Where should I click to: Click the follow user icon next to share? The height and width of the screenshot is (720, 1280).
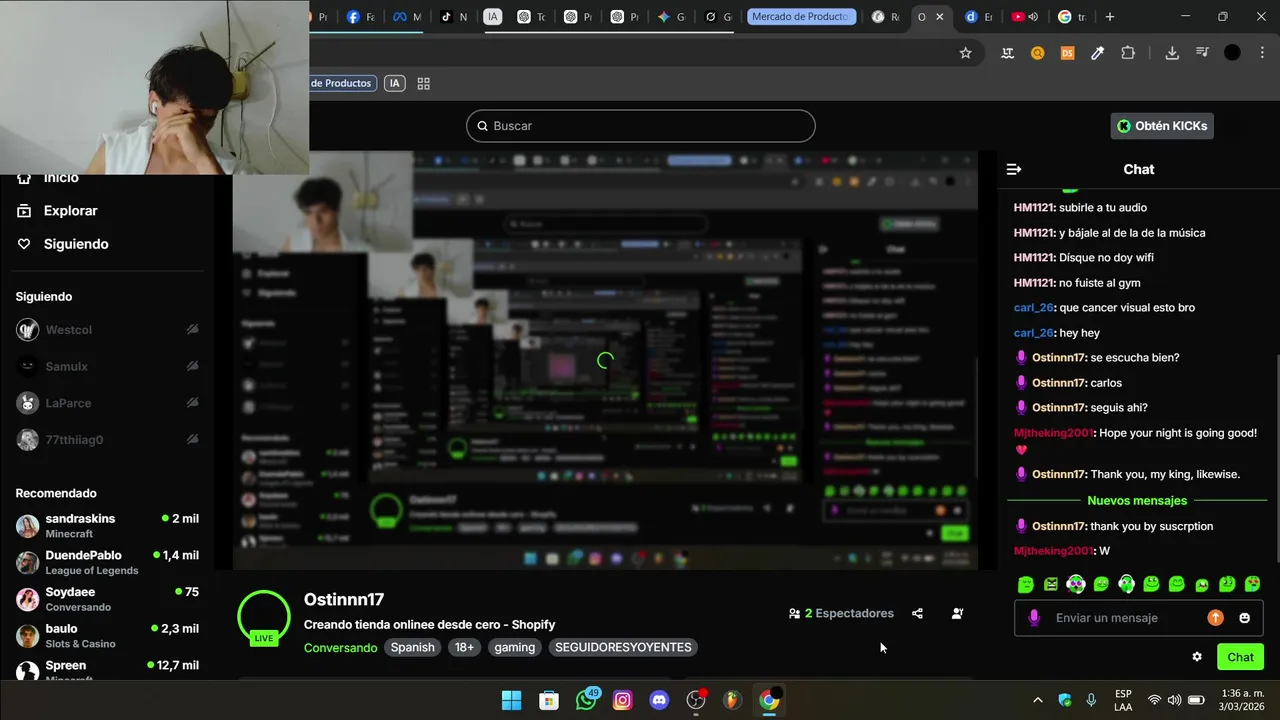[957, 614]
